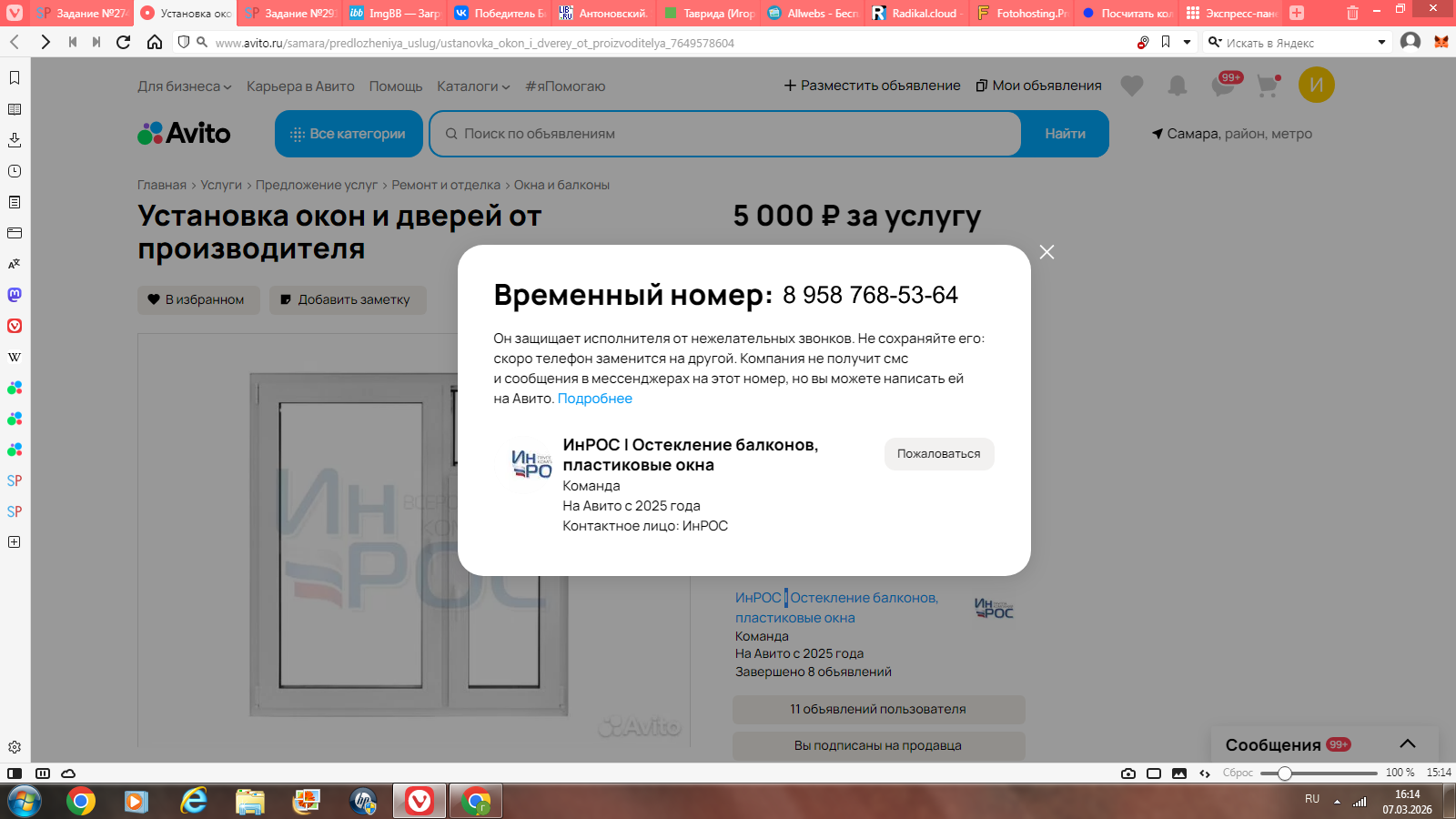Capture the page with the camera icon
This screenshot has height=819, width=1456.
click(1128, 773)
